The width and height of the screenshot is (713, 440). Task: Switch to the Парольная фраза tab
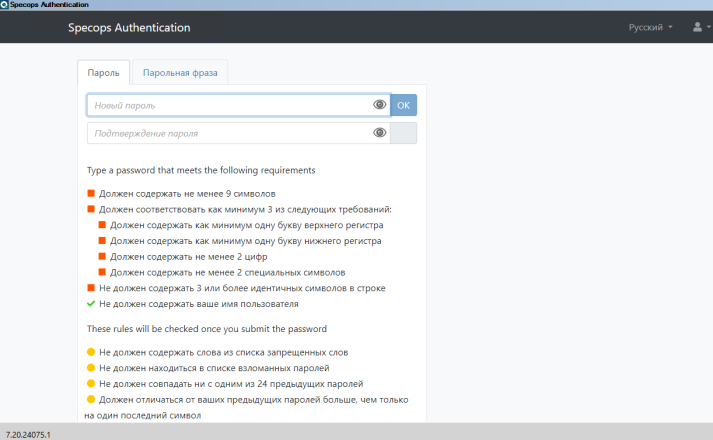(x=180, y=72)
